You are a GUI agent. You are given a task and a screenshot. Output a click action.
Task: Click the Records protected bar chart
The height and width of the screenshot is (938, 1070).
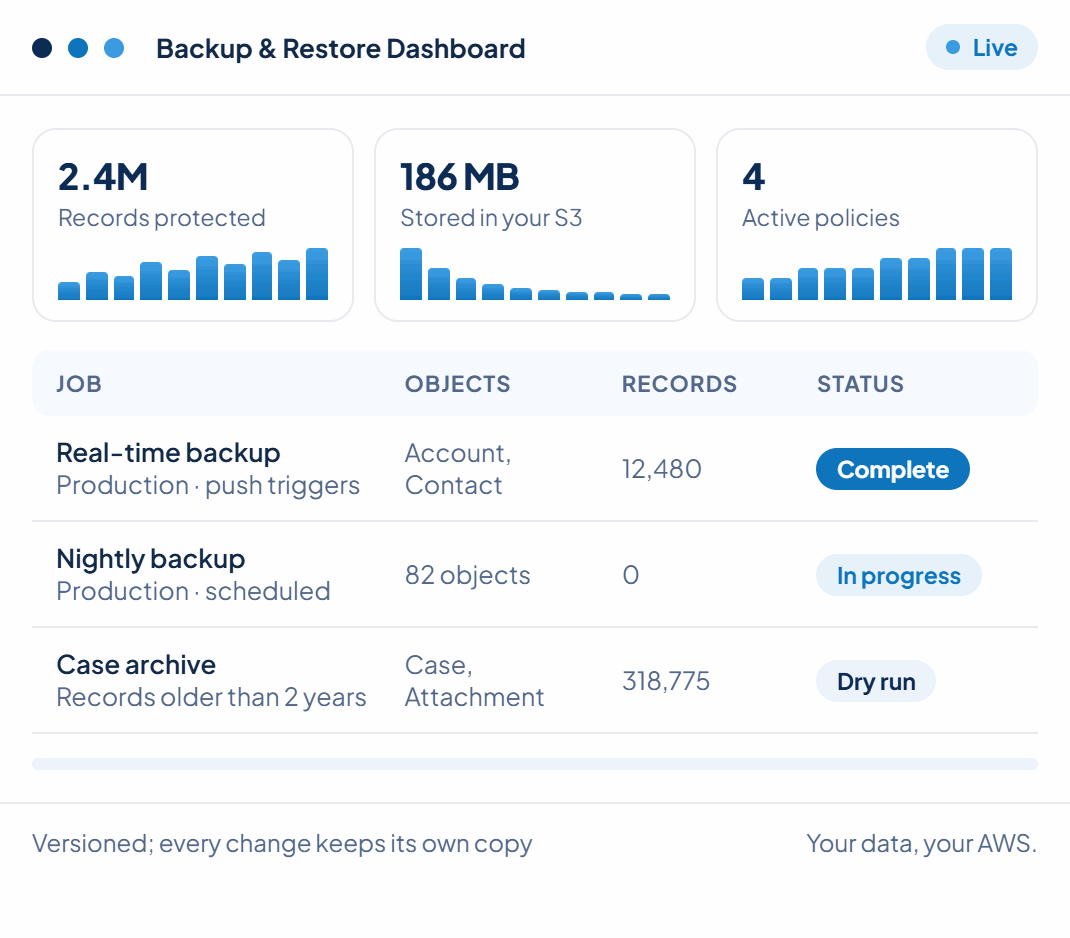tap(193, 274)
